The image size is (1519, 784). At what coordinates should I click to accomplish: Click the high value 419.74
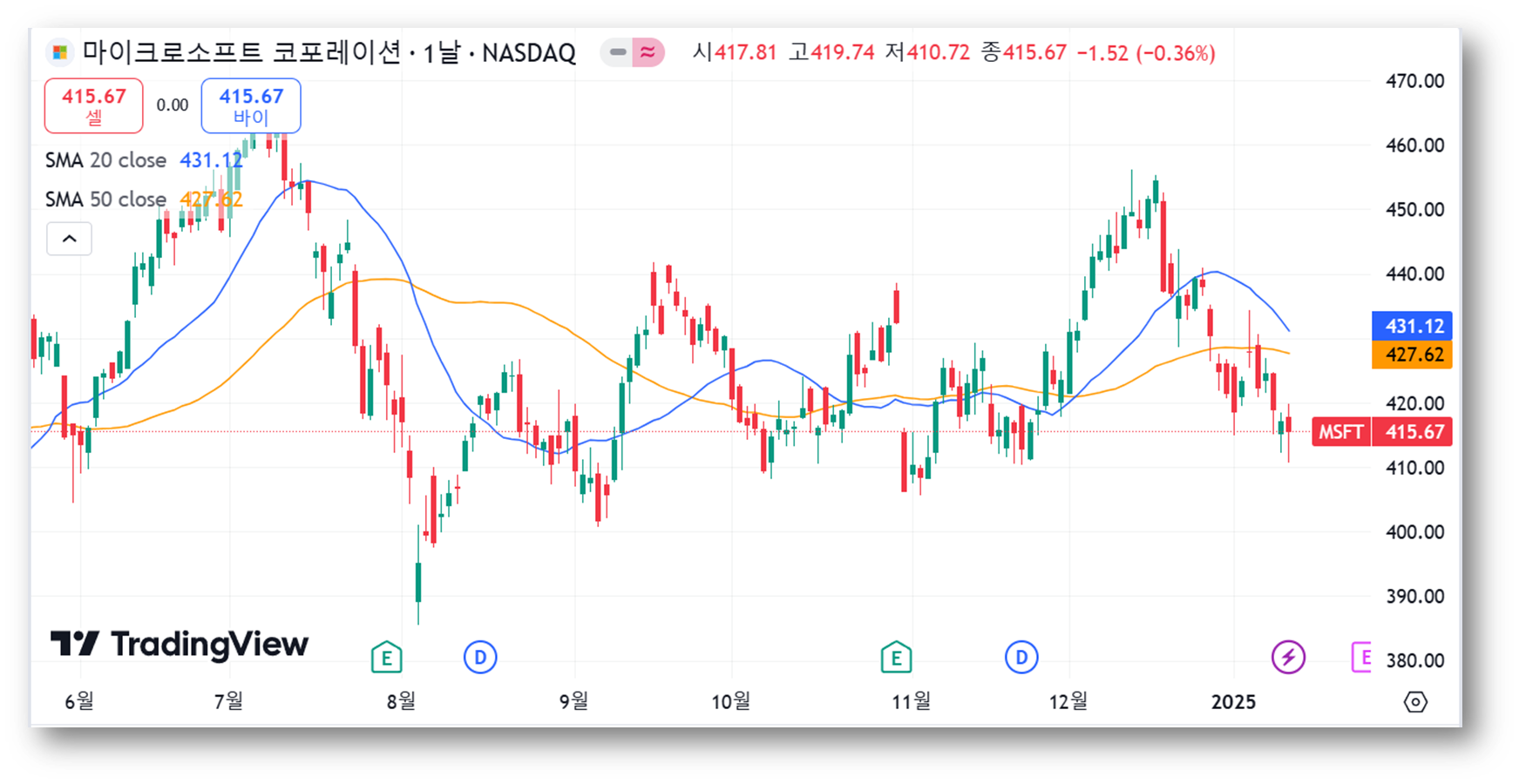(x=843, y=53)
